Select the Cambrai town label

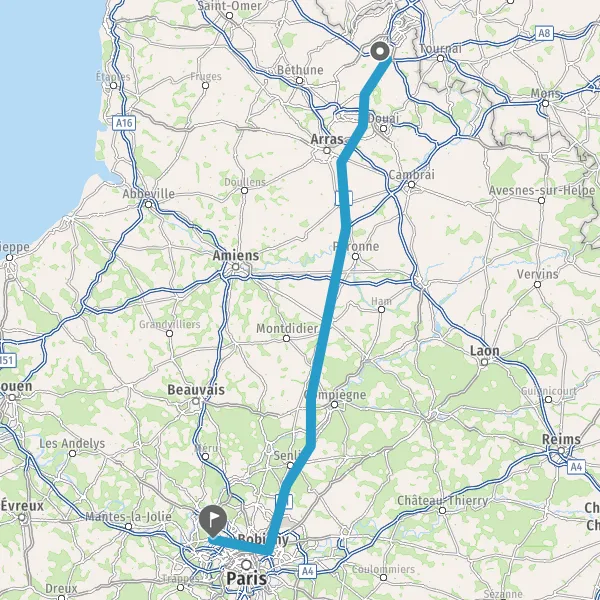tap(411, 174)
